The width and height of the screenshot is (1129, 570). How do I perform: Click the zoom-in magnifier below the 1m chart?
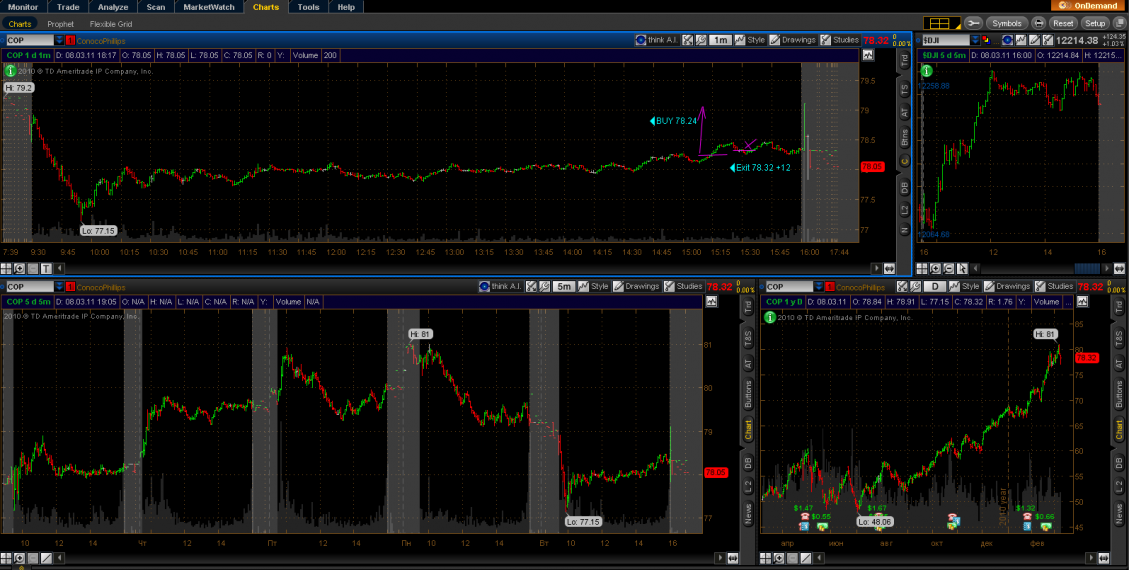coord(19,268)
